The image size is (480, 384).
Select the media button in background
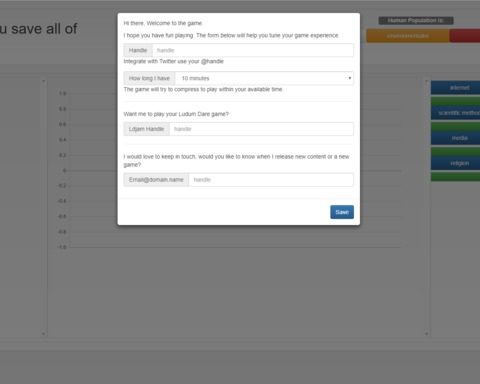click(x=455, y=138)
